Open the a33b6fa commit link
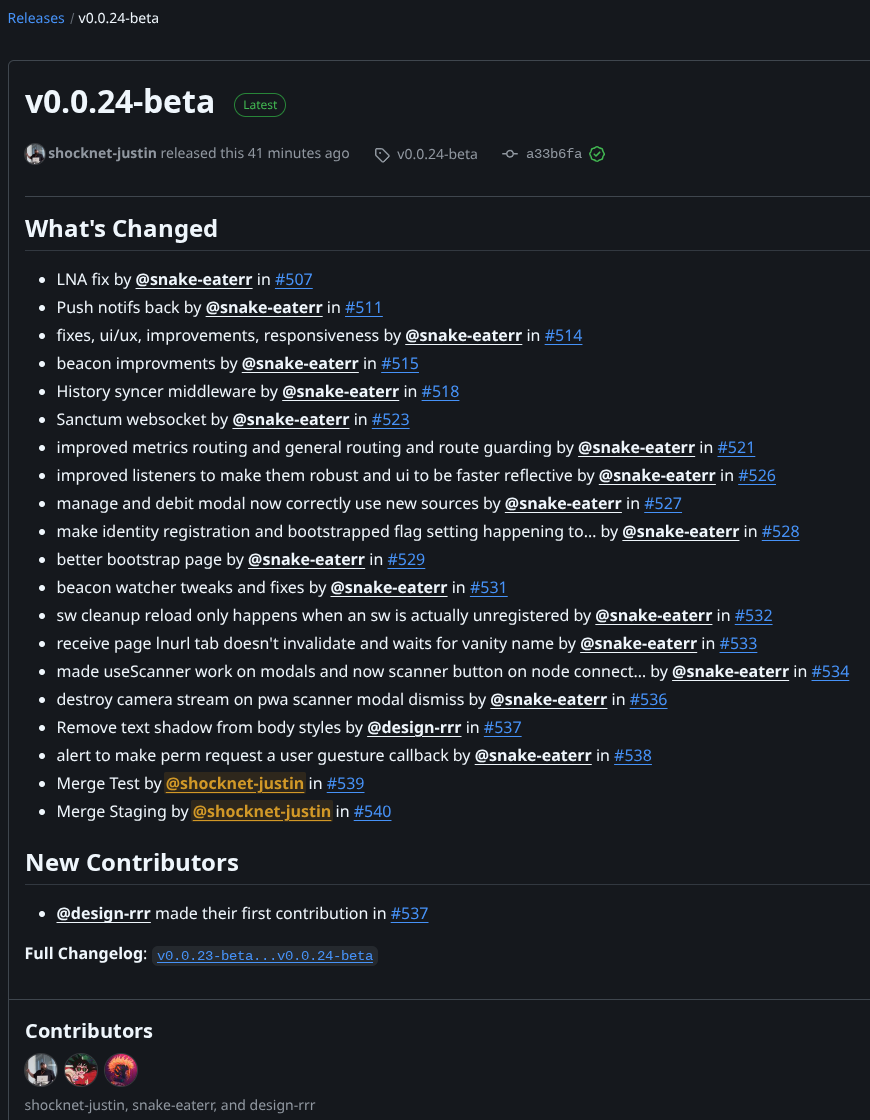 [x=554, y=154]
